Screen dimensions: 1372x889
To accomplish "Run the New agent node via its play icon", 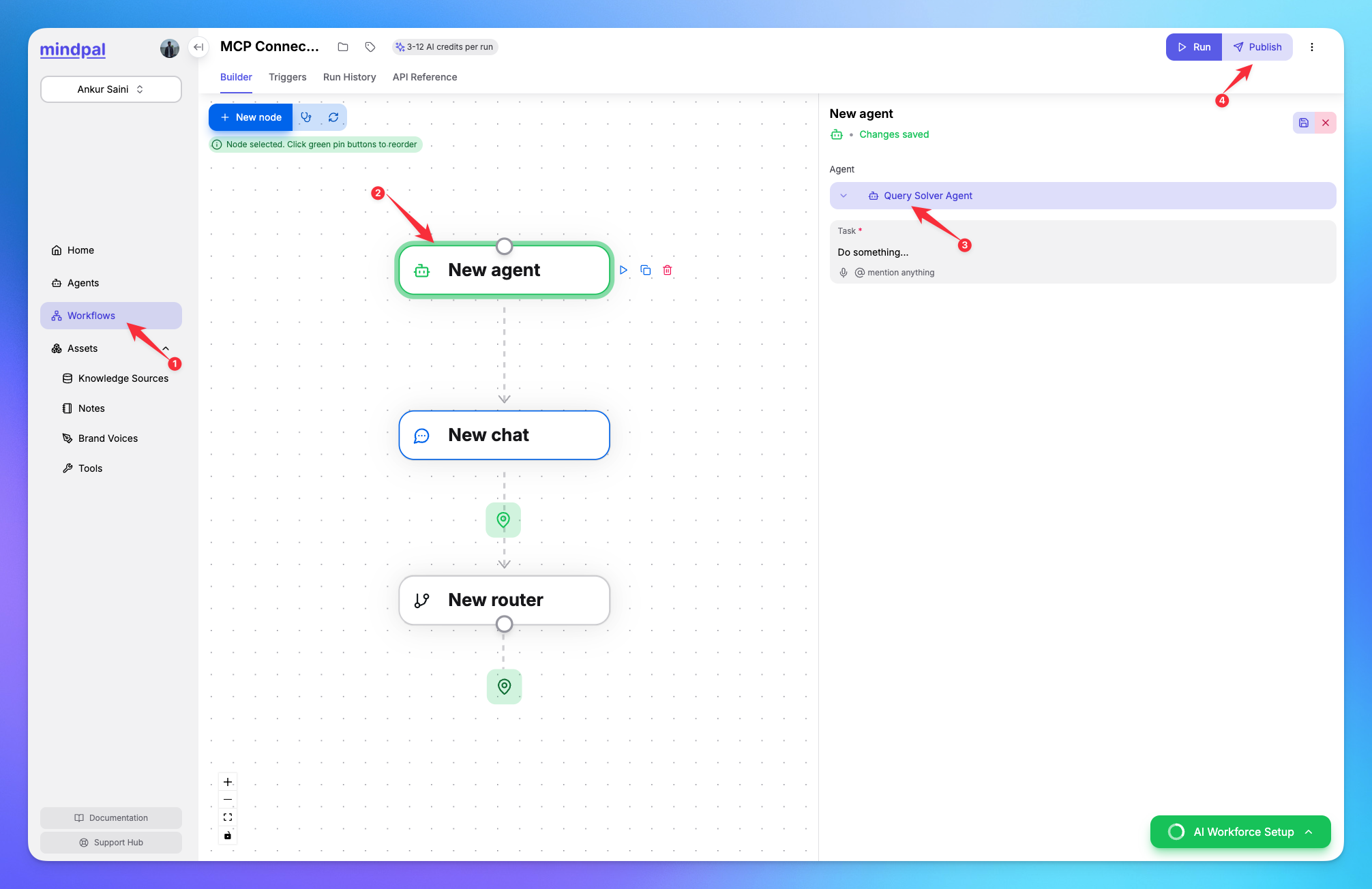I will point(623,270).
